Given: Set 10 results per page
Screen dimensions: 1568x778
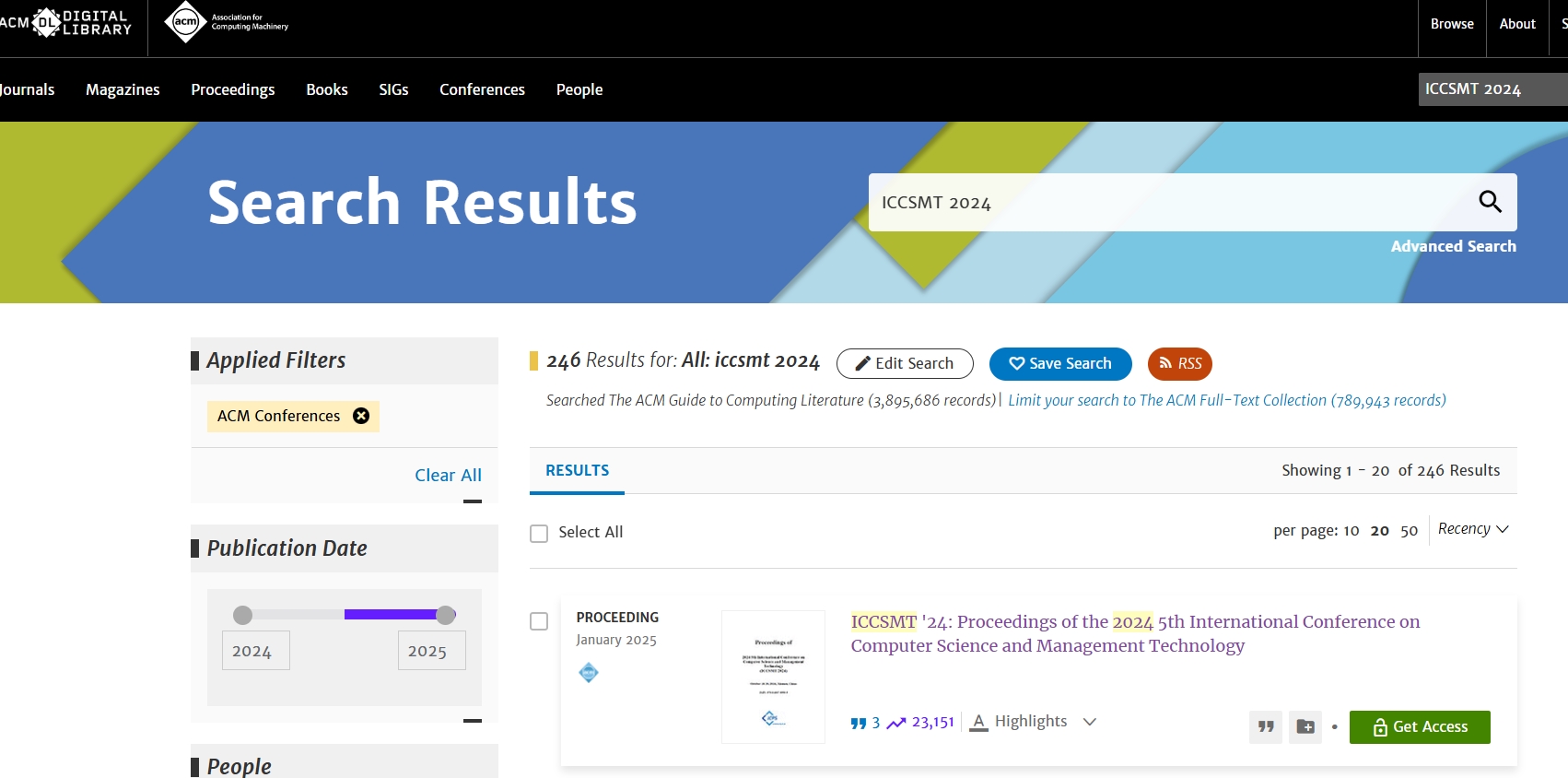Looking at the screenshot, I should pyautogui.click(x=1351, y=531).
